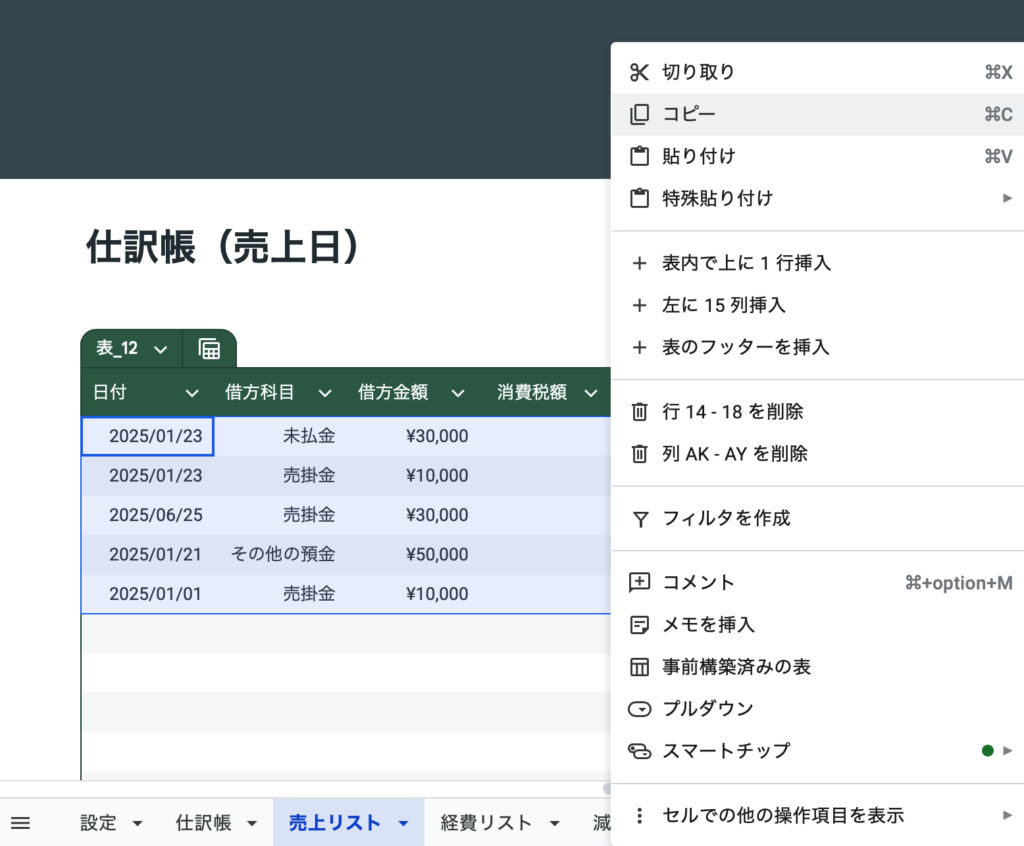The height and width of the screenshot is (846, 1024).
Task: Click the selected cell showing 2025/01/23
Action: tap(147, 435)
